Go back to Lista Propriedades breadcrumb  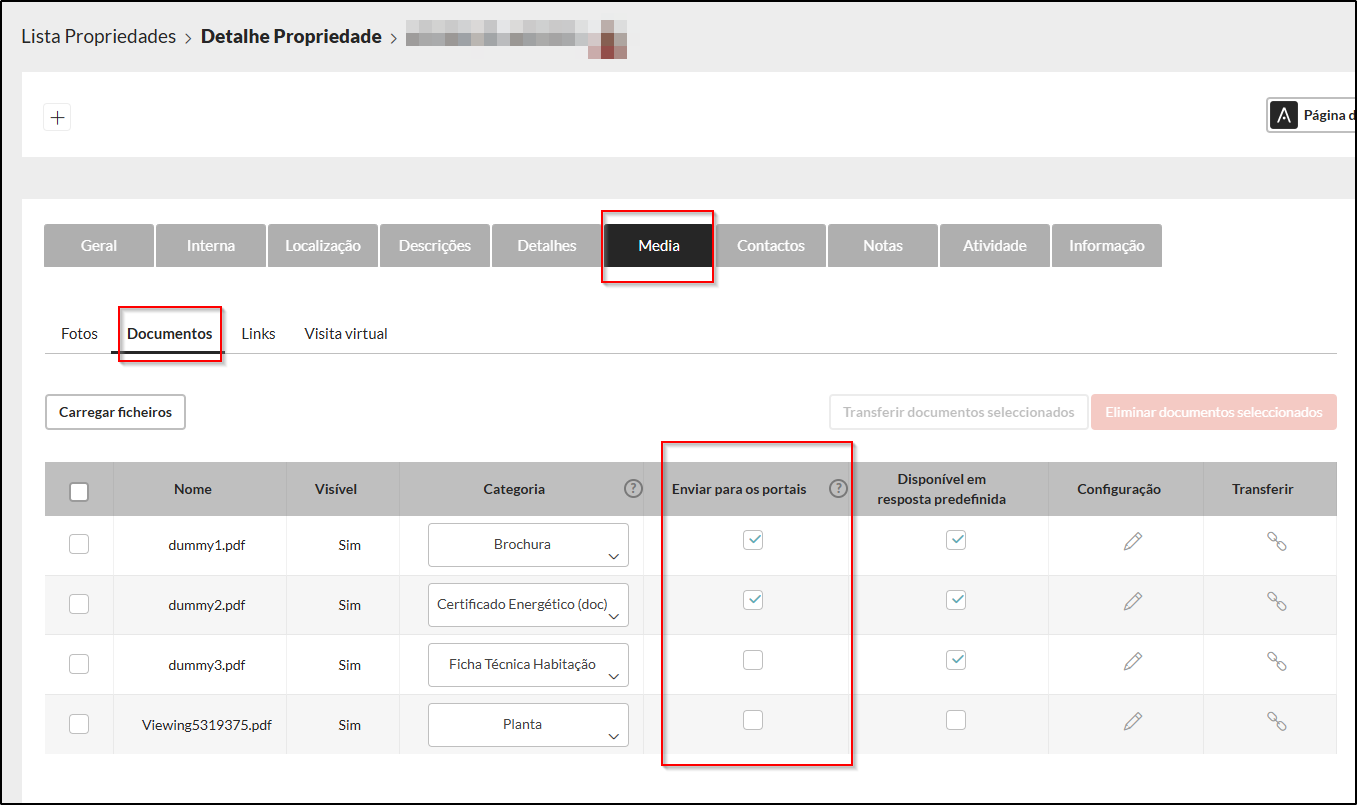click(x=98, y=37)
